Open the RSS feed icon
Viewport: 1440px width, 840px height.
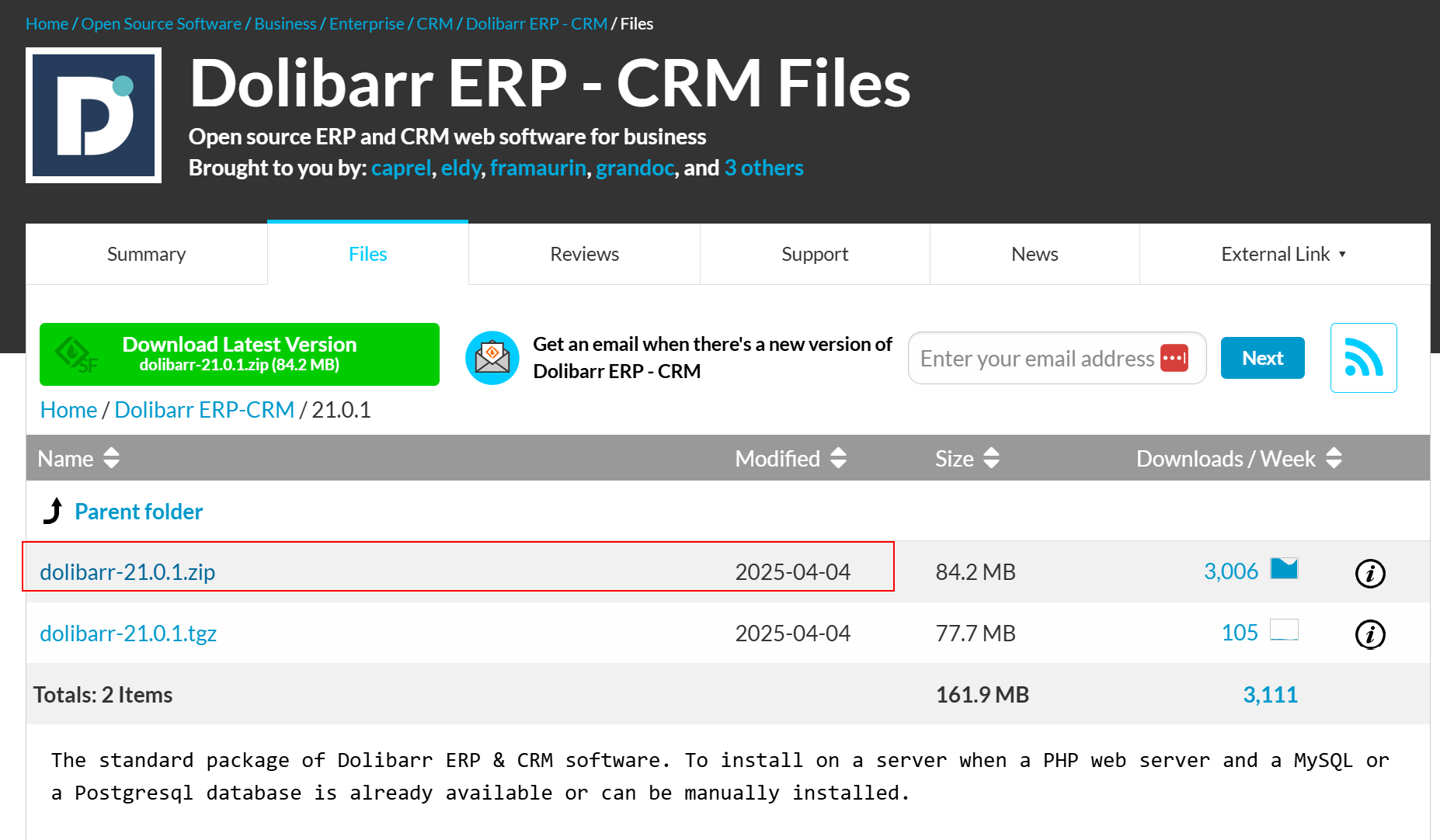point(1363,358)
